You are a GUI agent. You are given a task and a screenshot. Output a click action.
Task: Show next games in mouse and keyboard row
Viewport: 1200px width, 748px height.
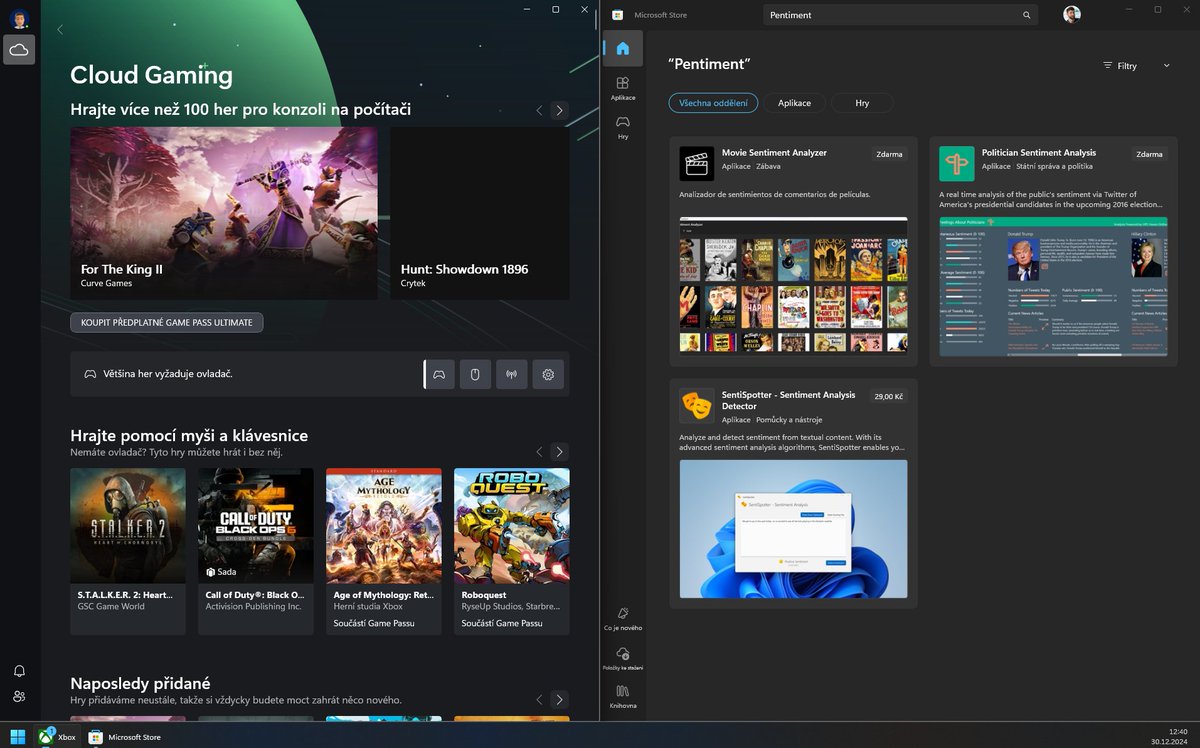pyautogui.click(x=560, y=451)
